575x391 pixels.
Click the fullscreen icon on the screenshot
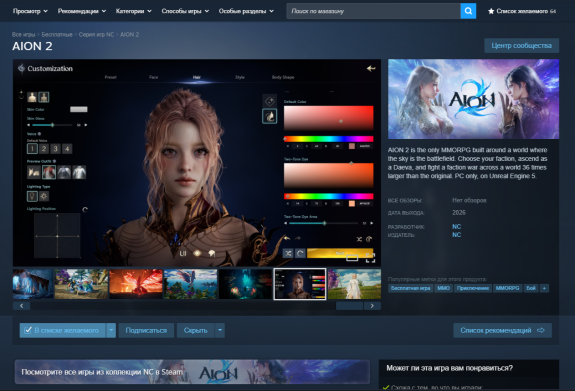coord(370,258)
